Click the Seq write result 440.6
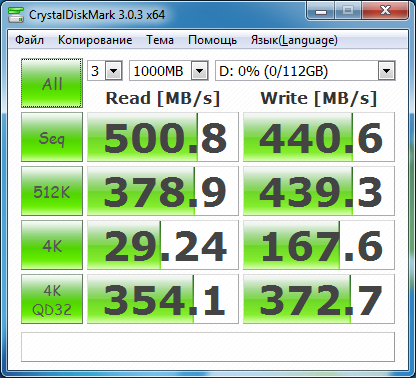Viewport: 416px width, 378px height. pos(319,137)
